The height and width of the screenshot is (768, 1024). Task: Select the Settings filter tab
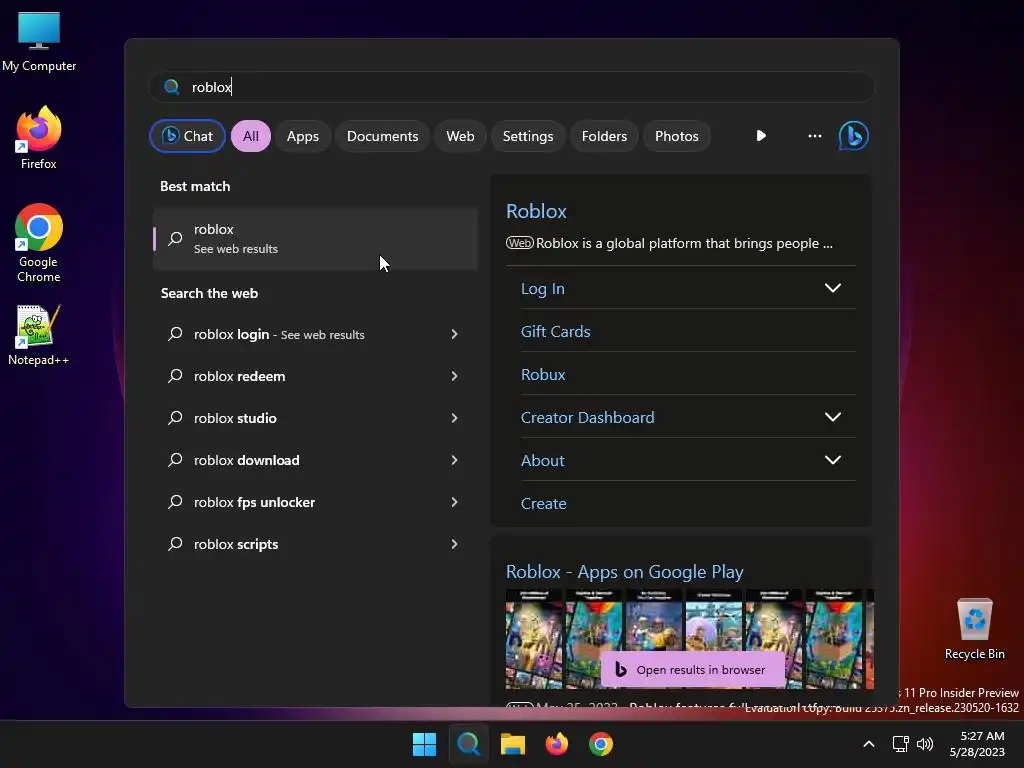point(528,136)
